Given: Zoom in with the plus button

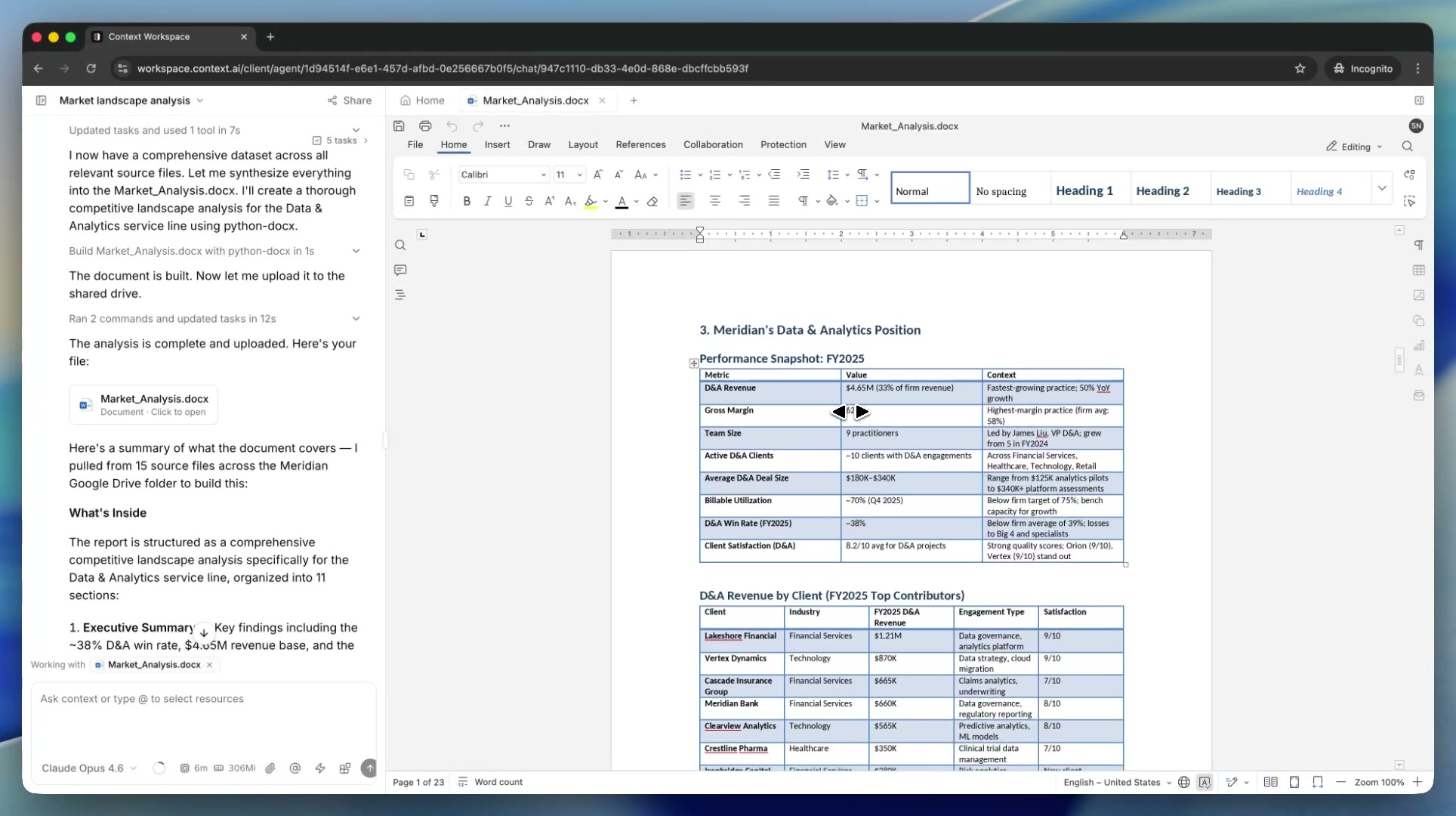Looking at the screenshot, I should pyautogui.click(x=1417, y=783).
